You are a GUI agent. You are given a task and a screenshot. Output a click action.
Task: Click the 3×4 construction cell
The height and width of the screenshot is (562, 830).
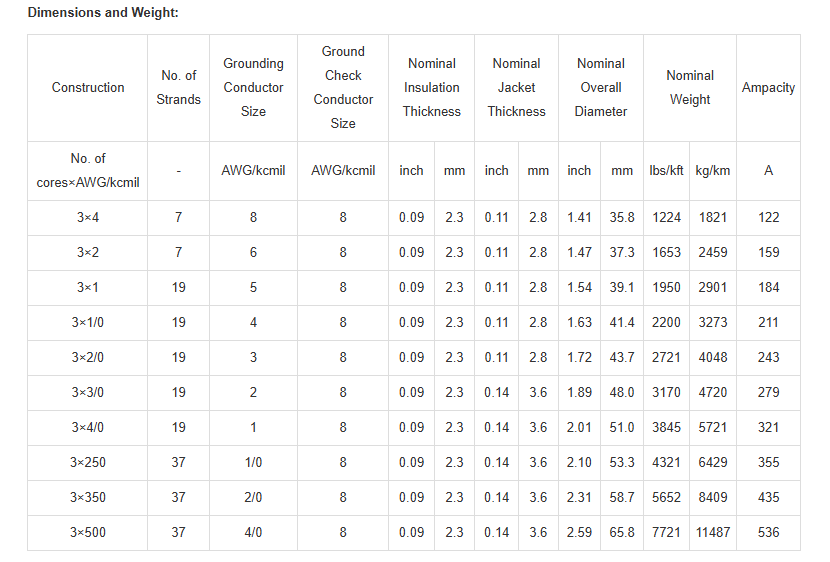pos(88,217)
